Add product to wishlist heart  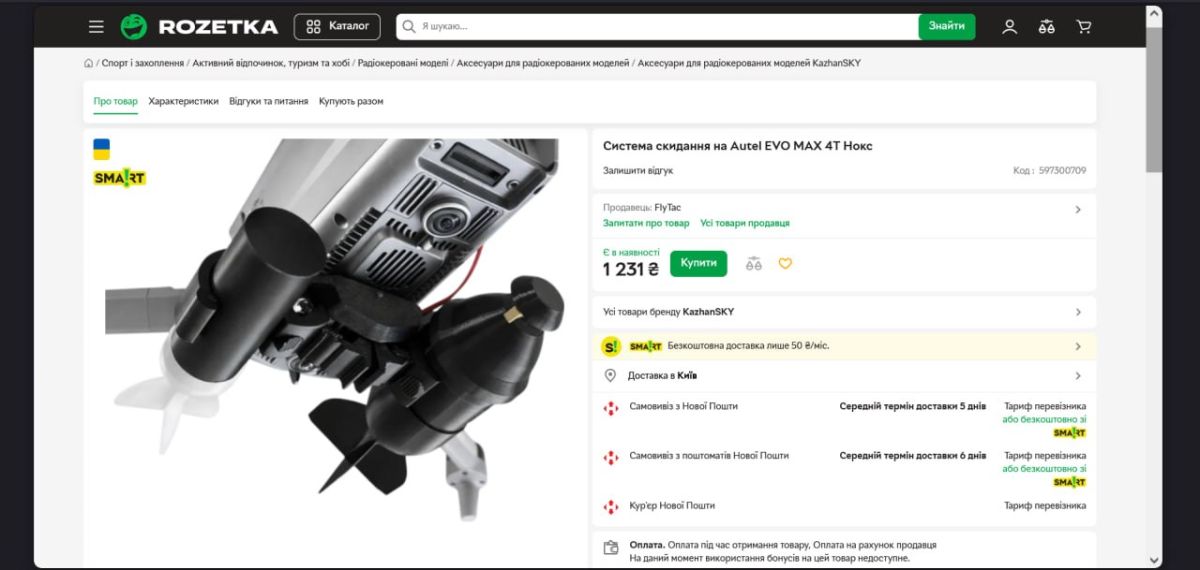[785, 264]
